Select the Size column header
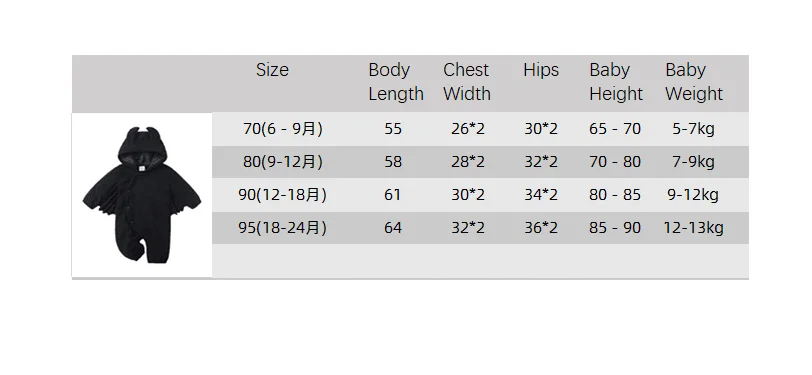The width and height of the screenshot is (812, 375). pos(272,70)
